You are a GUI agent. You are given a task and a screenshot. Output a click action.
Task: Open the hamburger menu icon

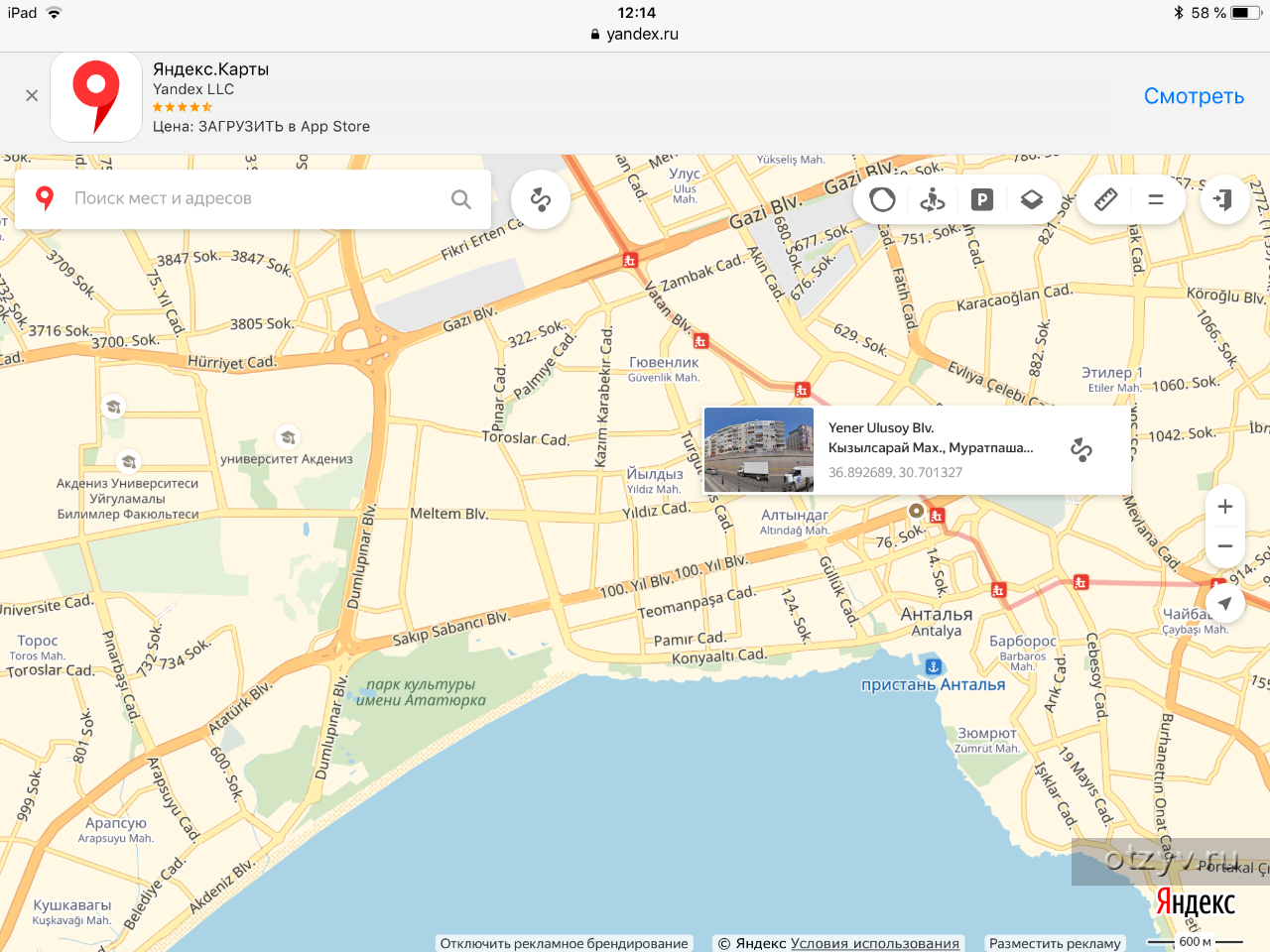click(x=1156, y=199)
